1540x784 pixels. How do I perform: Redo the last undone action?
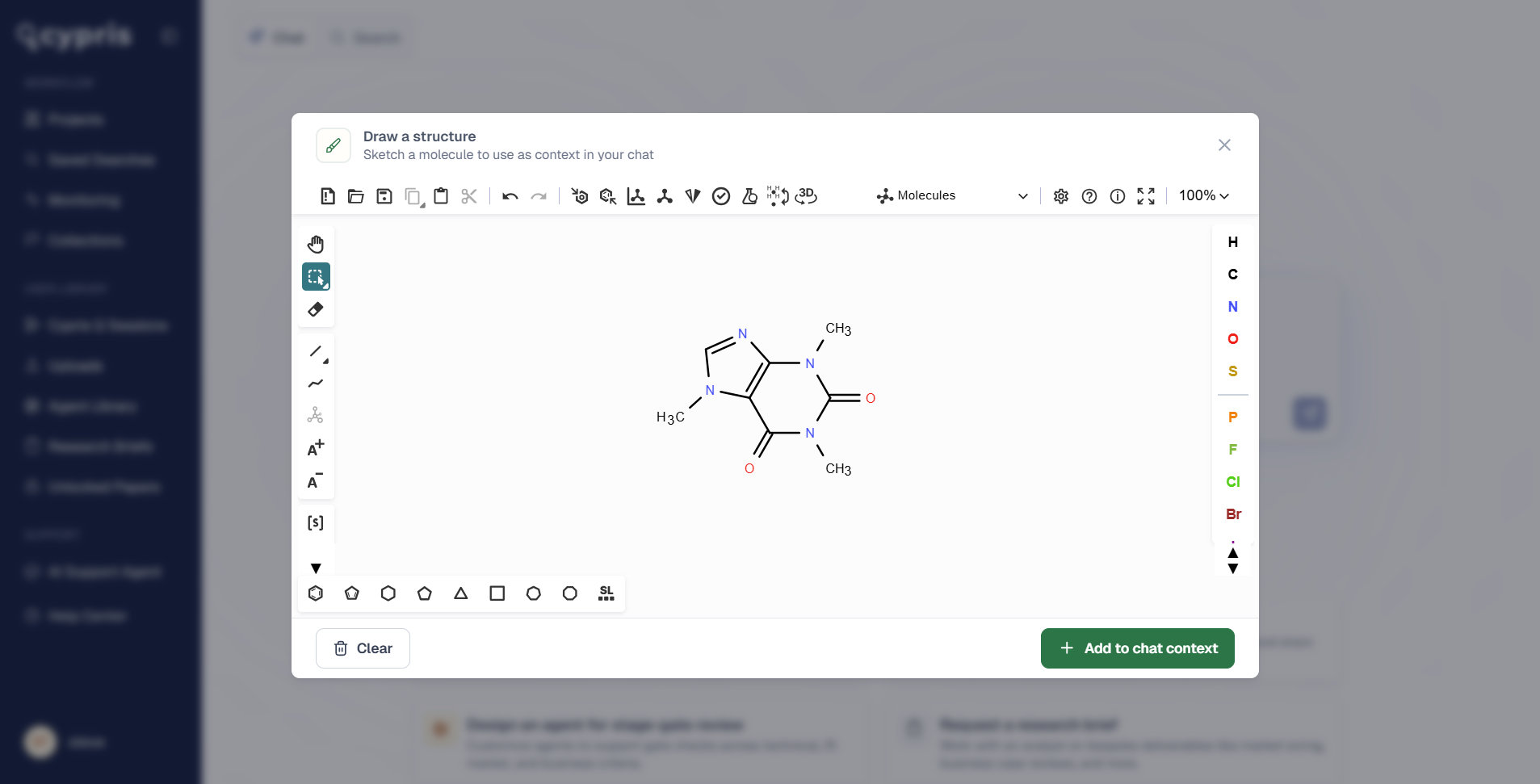point(539,196)
